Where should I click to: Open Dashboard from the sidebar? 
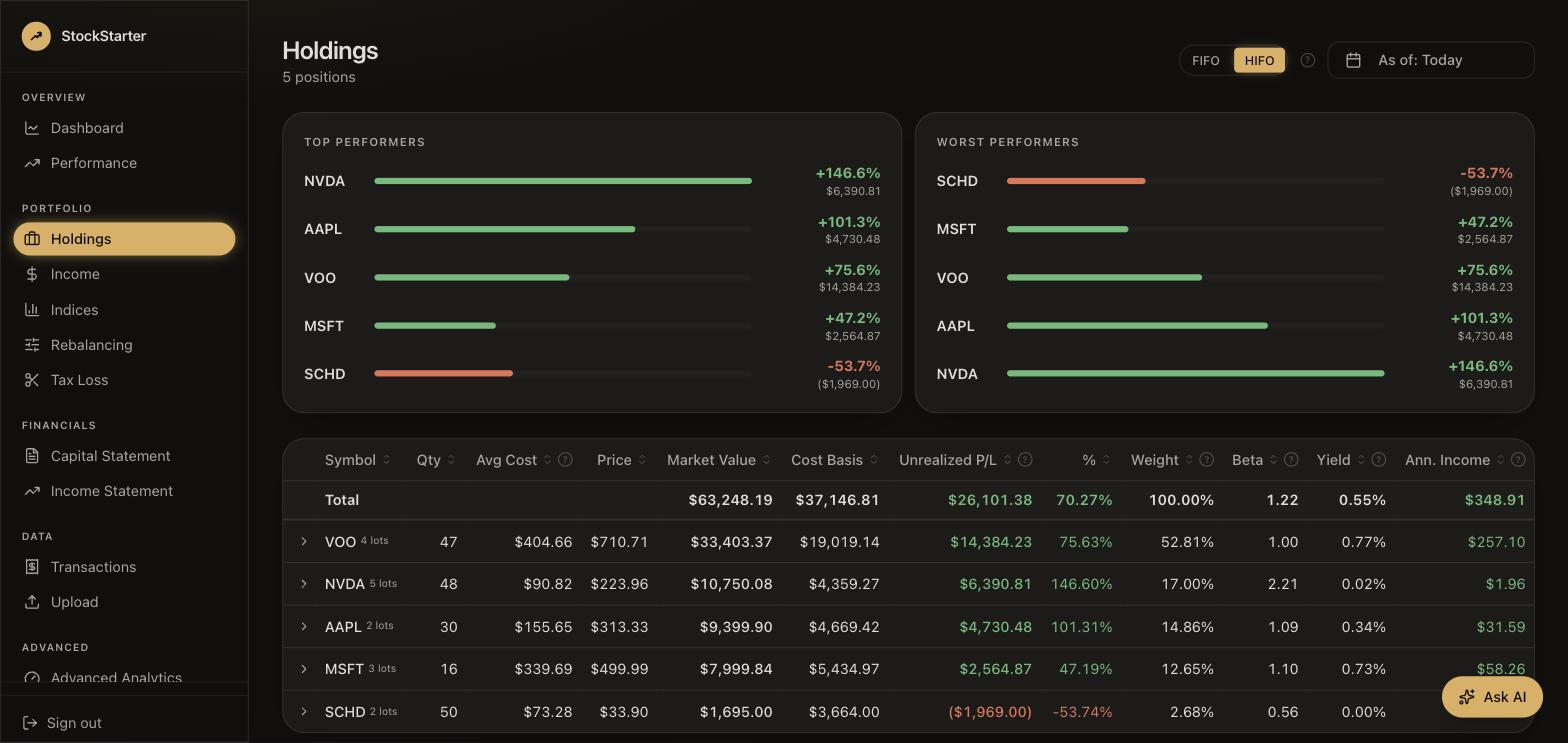pos(124,128)
